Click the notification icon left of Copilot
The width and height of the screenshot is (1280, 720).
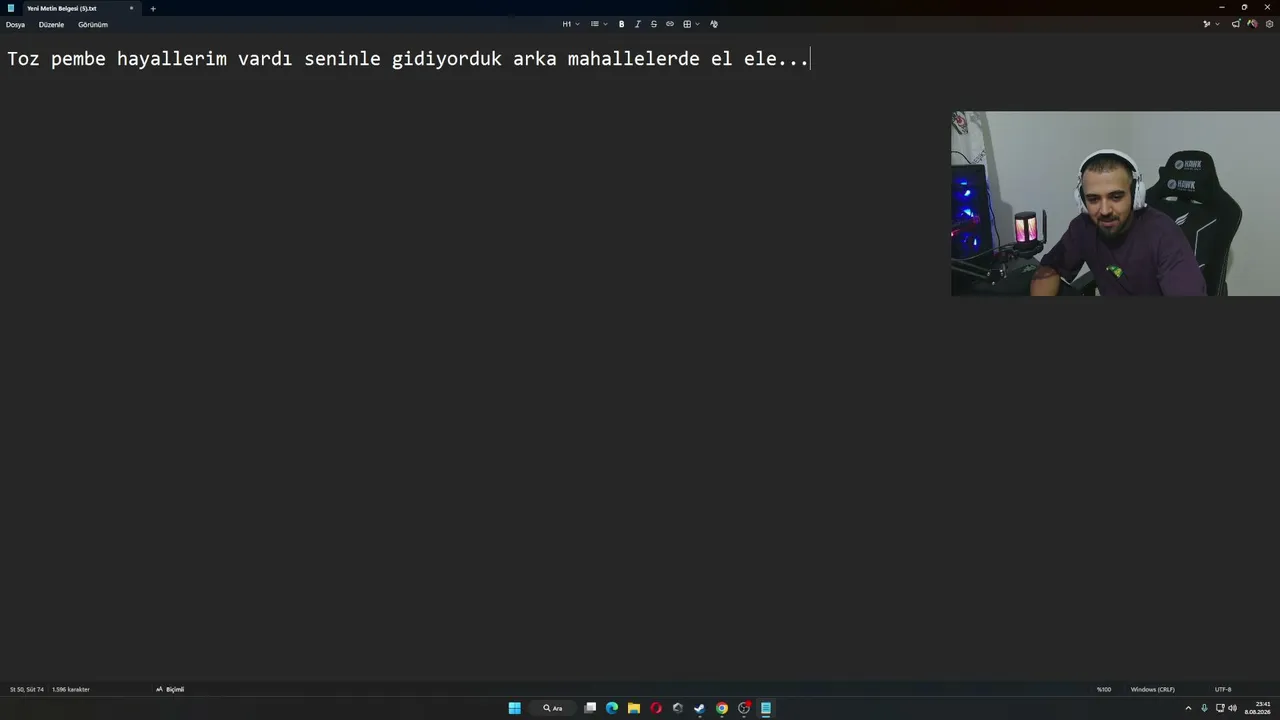[x=1236, y=24]
